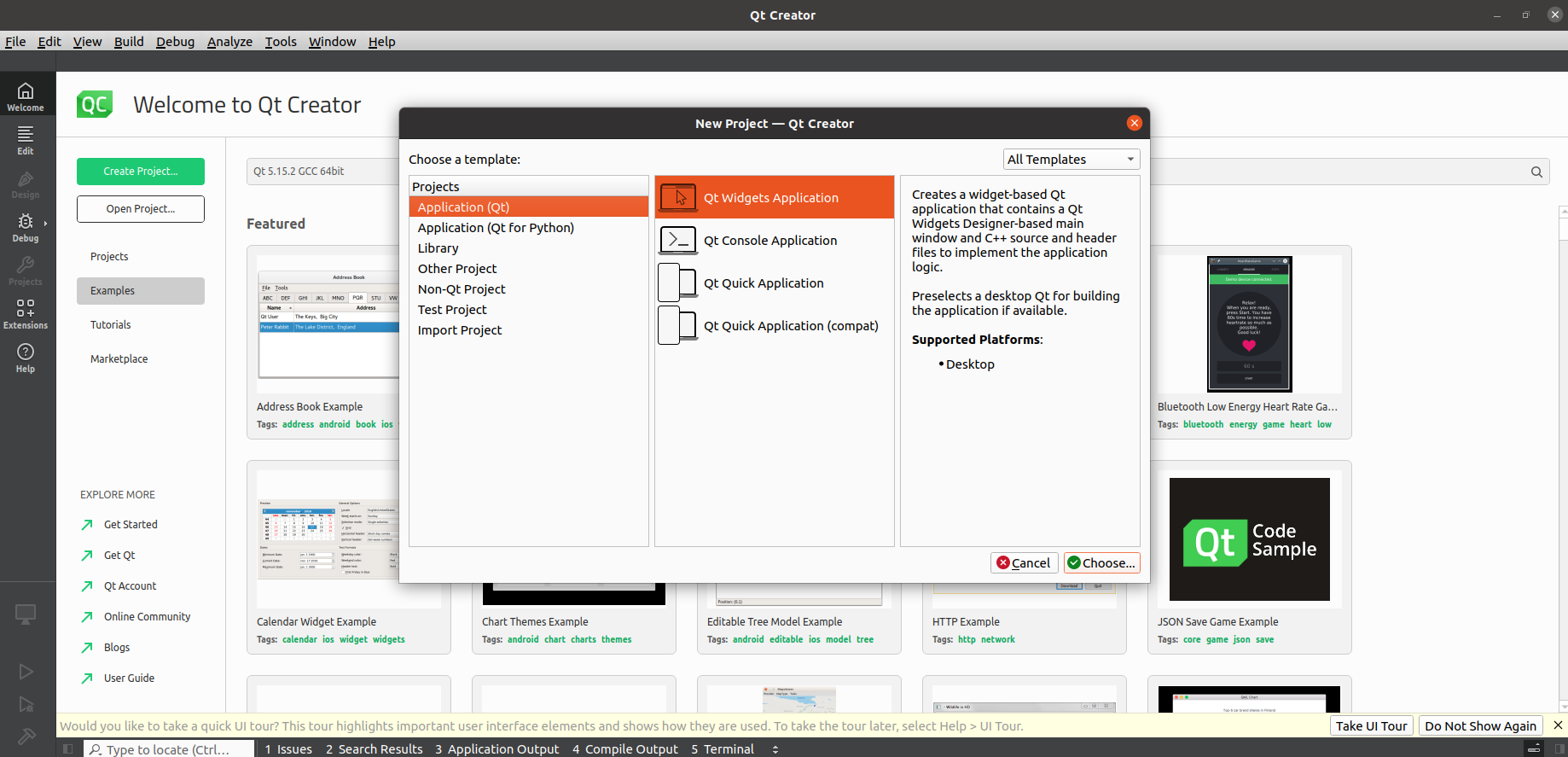Open the Tools menu
The width and height of the screenshot is (1568, 757).
(280, 42)
